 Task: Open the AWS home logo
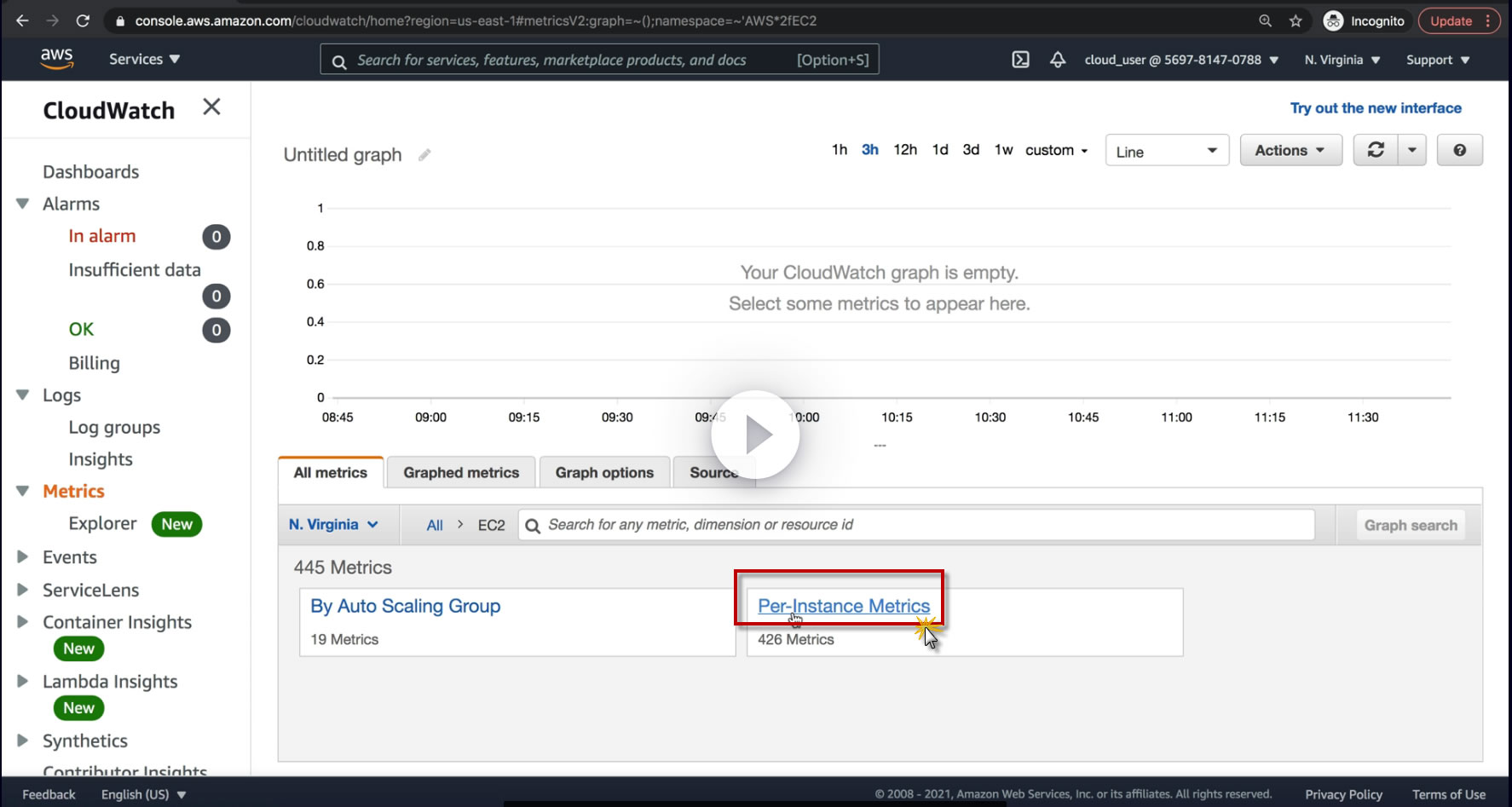[56, 58]
